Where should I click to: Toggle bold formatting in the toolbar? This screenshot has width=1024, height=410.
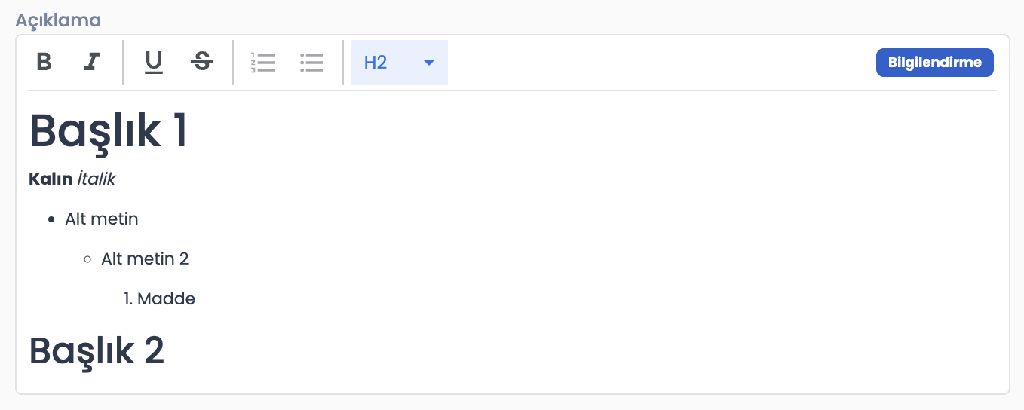44,62
